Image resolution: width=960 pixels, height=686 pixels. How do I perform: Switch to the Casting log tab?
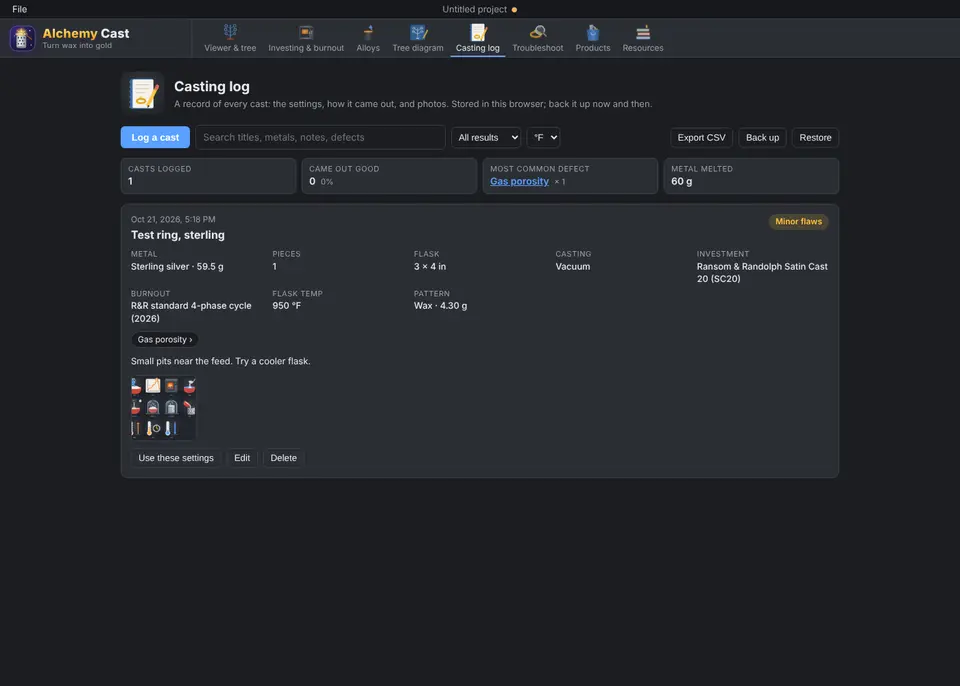coord(478,39)
